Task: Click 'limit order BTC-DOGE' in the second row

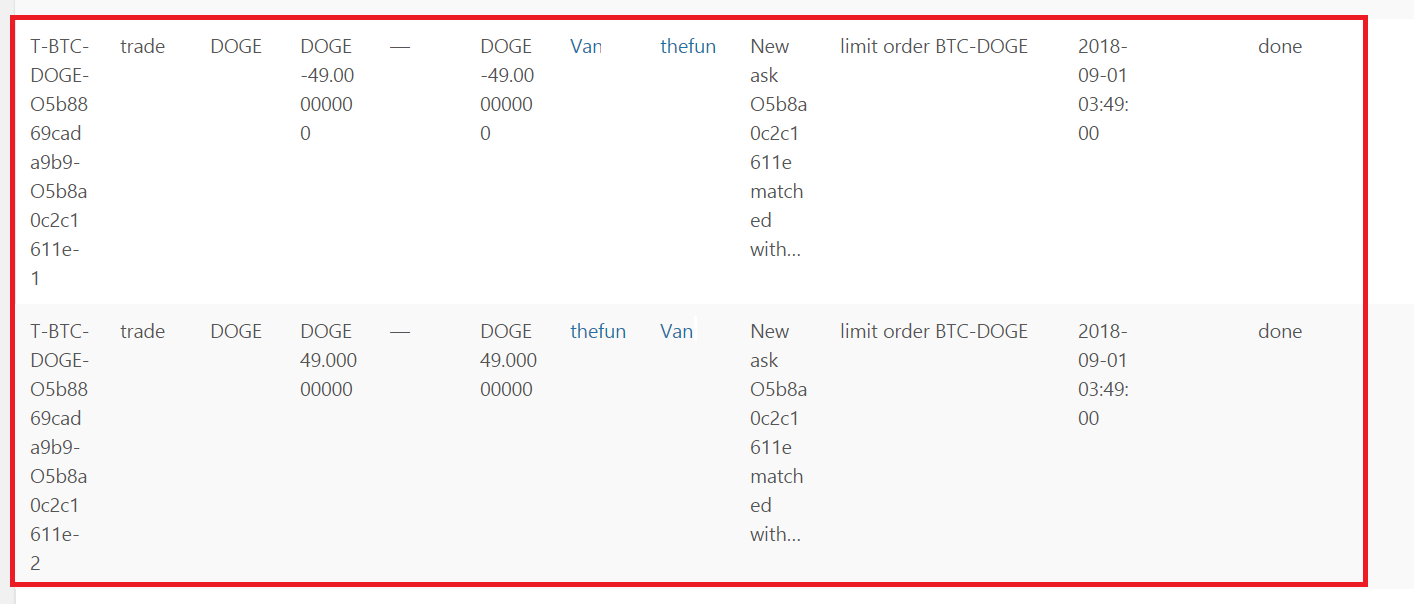Action: pos(934,331)
